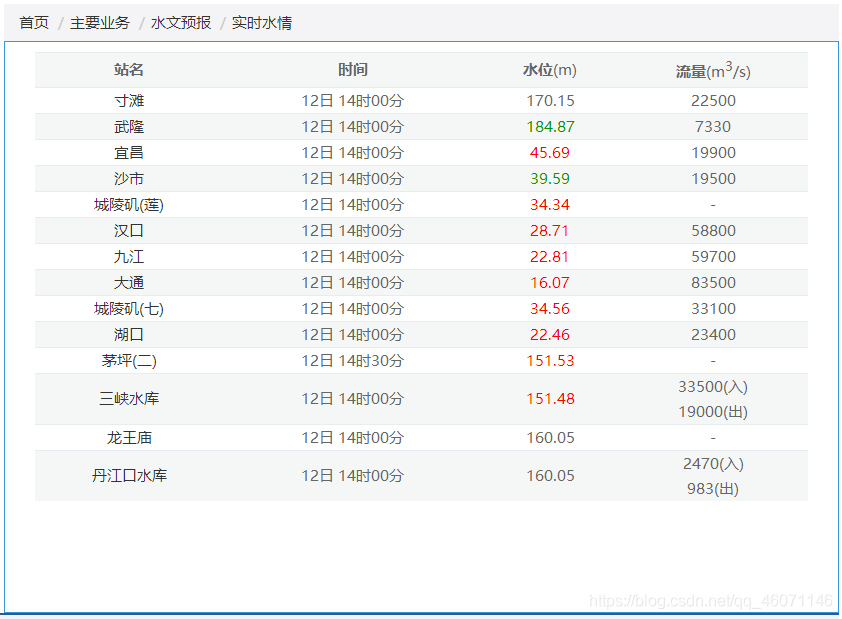Viewport: 842px width, 619px height.
Task: Click the 丹江口水库 row time cell
Action: pyautogui.click(x=353, y=476)
